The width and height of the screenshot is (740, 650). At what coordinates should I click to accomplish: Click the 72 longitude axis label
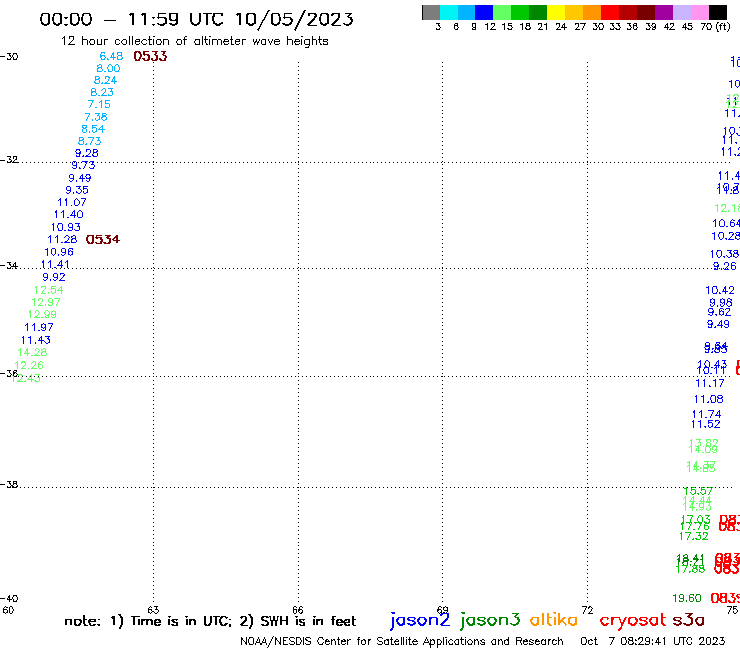(x=587, y=610)
